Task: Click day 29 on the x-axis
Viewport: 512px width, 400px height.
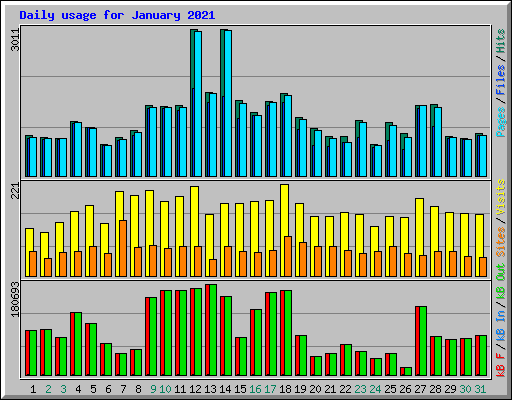Action: 450,389
